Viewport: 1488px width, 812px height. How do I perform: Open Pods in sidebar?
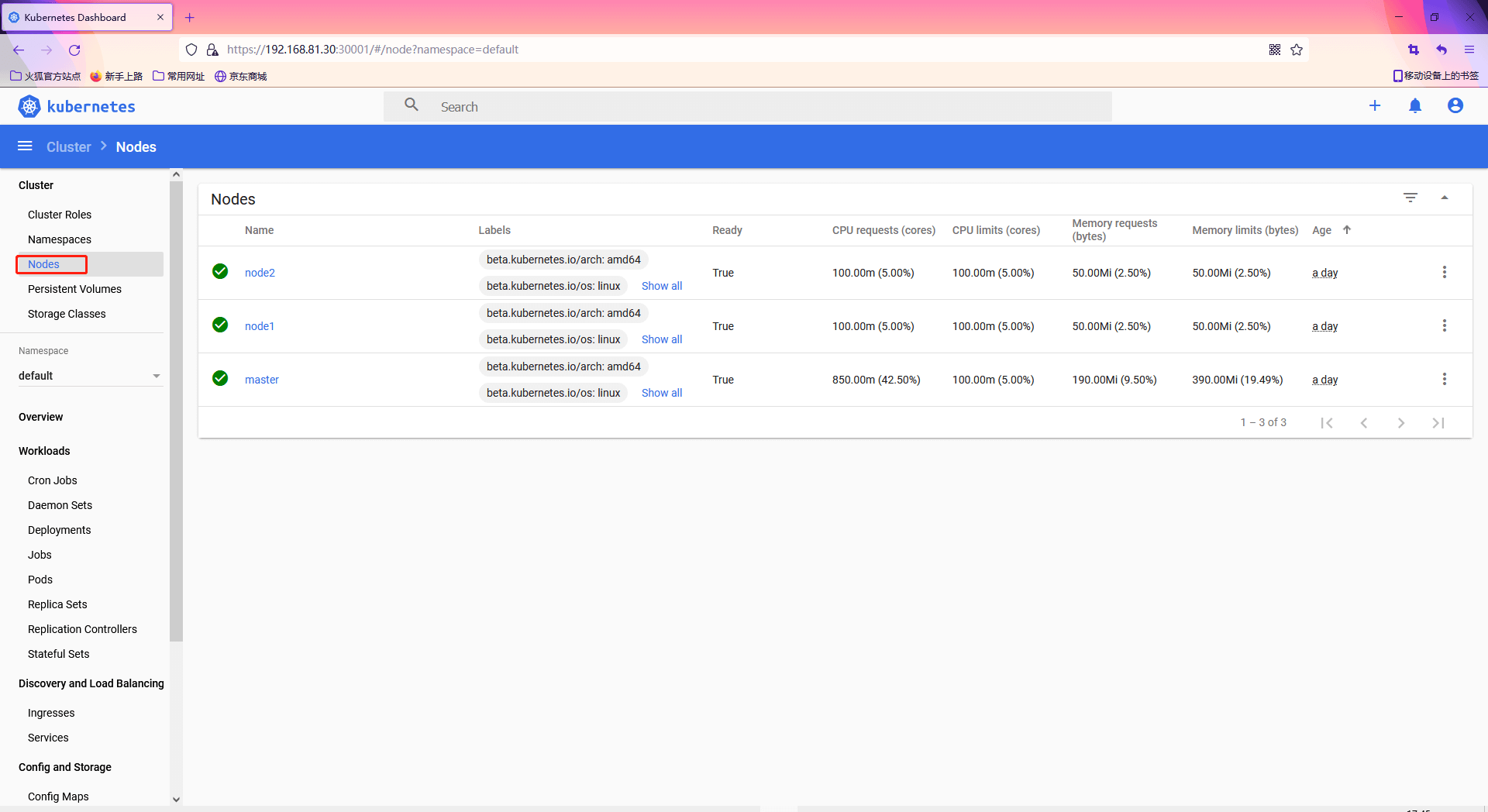click(x=40, y=580)
